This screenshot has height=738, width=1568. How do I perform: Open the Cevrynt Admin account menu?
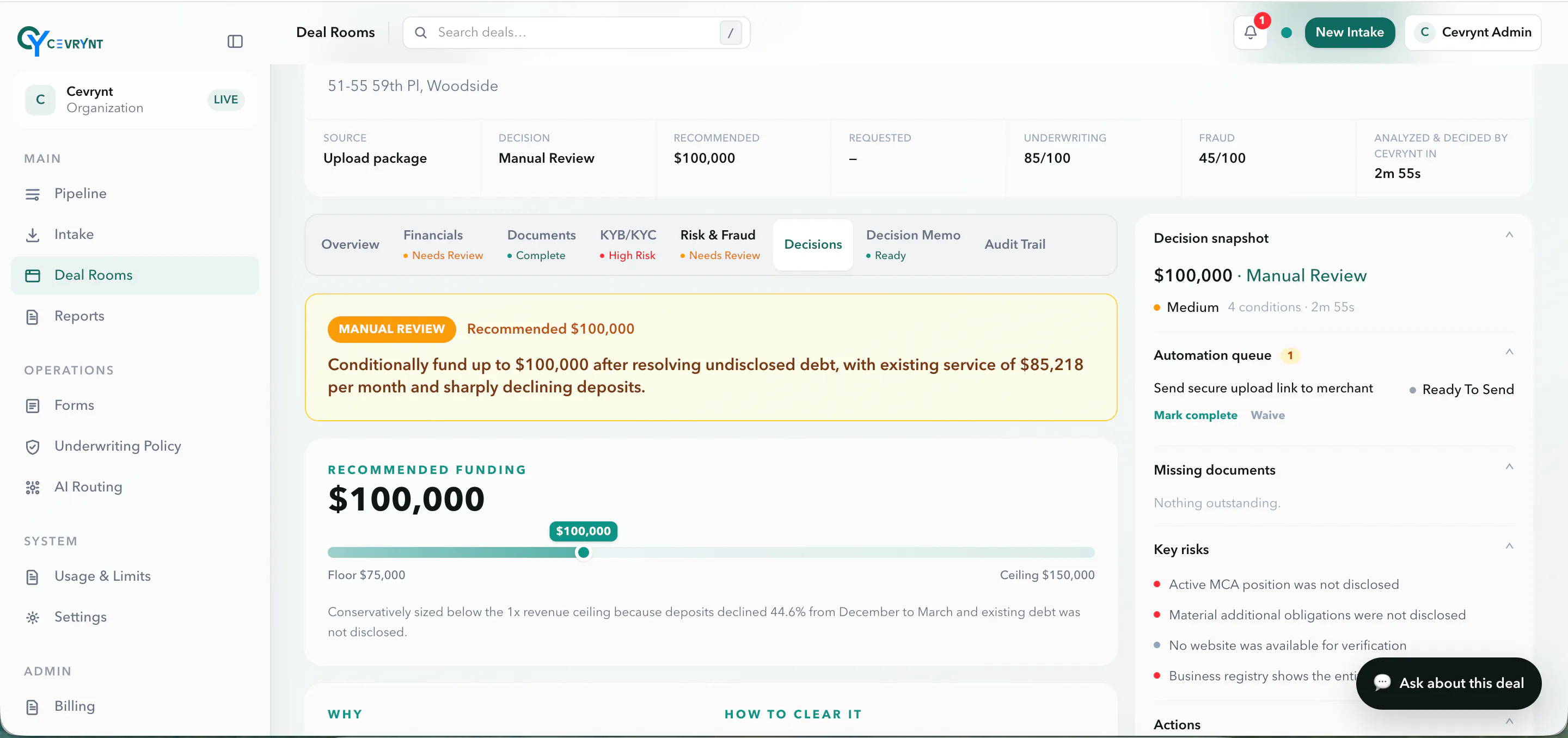pyautogui.click(x=1473, y=32)
